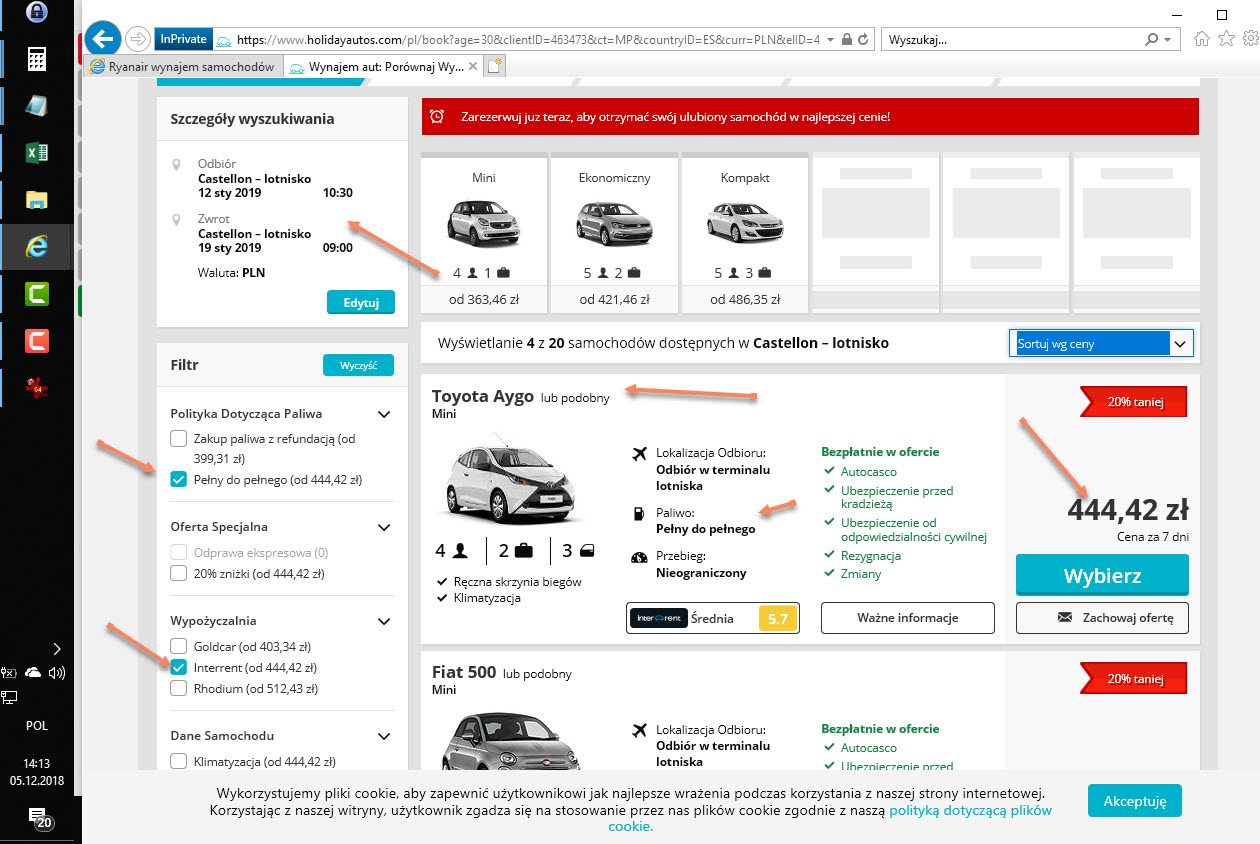The height and width of the screenshot is (844, 1260).
Task: Click Wyczyść to clear filters
Action: click(358, 365)
